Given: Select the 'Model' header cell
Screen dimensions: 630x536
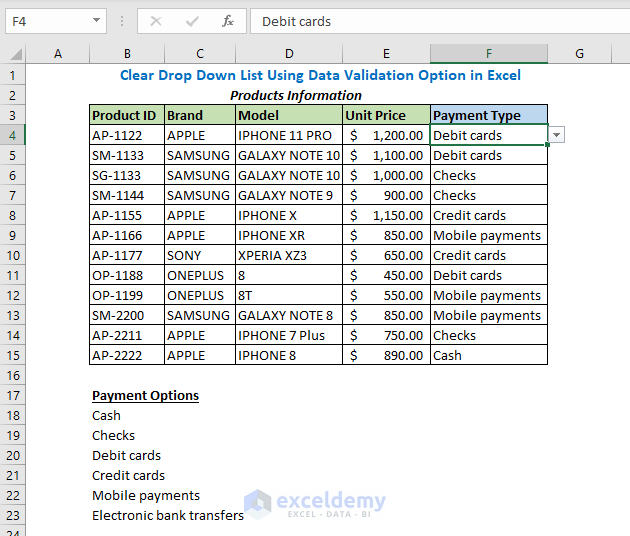Looking at the screenshot, I should click(x=289, y=115).
